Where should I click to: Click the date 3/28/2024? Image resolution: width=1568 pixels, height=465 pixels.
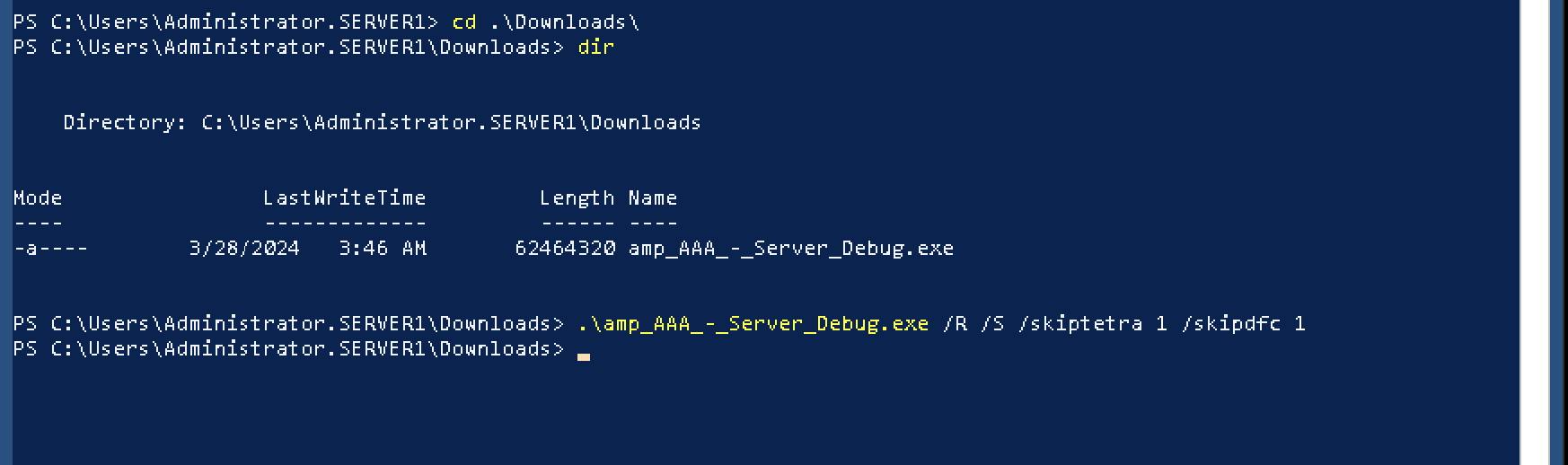[x=244, y=249]
